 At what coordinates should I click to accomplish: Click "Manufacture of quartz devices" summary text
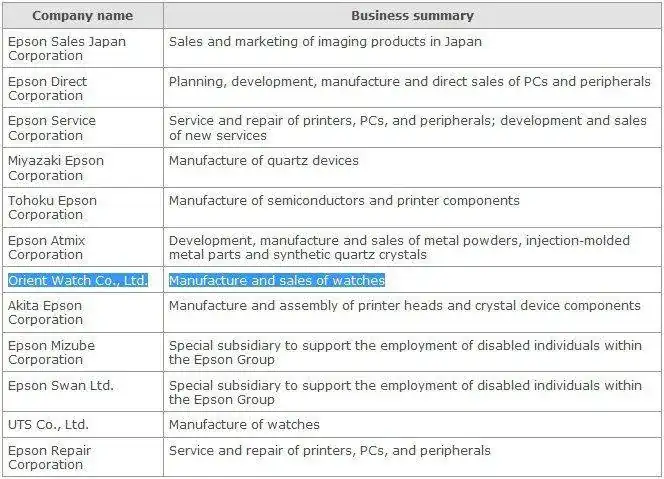[263, 160]
